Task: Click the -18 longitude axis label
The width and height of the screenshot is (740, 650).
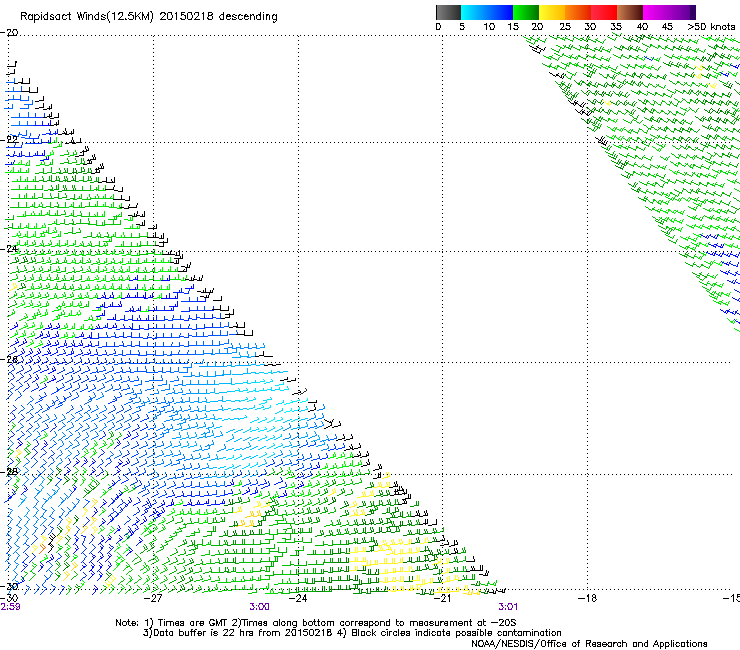Action: coord(587,598)
